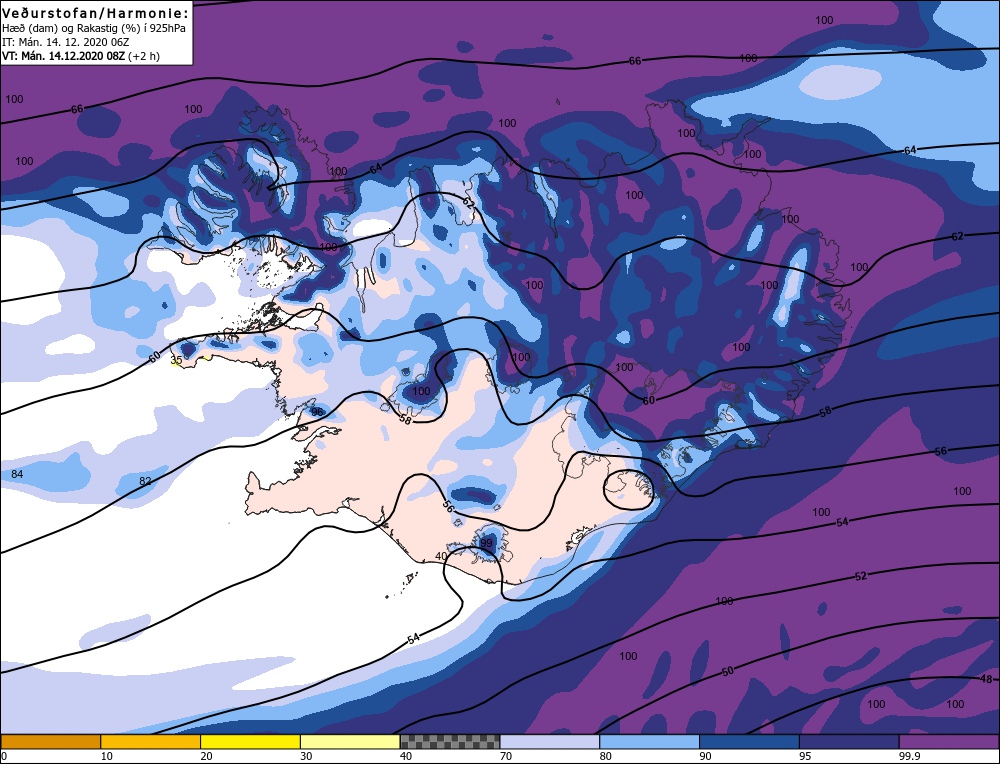
Task: Click the title text 'Veðurstofan/Harmonie:'
Action: 96,13
